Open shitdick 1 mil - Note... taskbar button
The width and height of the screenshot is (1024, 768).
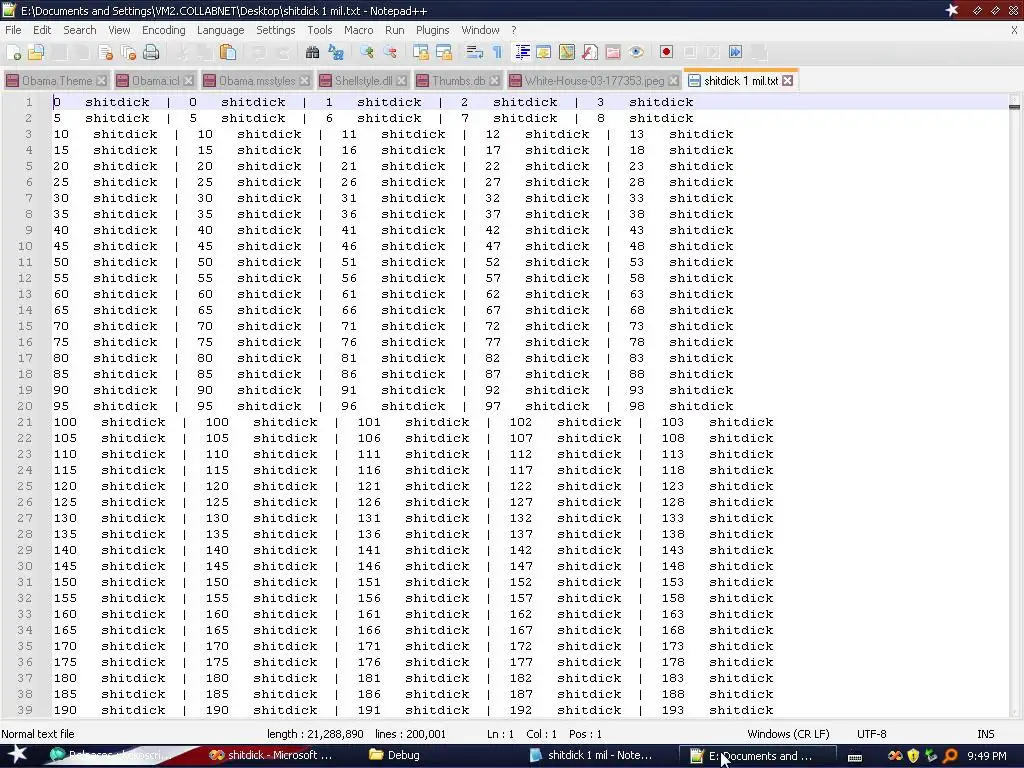click(590, 755)
